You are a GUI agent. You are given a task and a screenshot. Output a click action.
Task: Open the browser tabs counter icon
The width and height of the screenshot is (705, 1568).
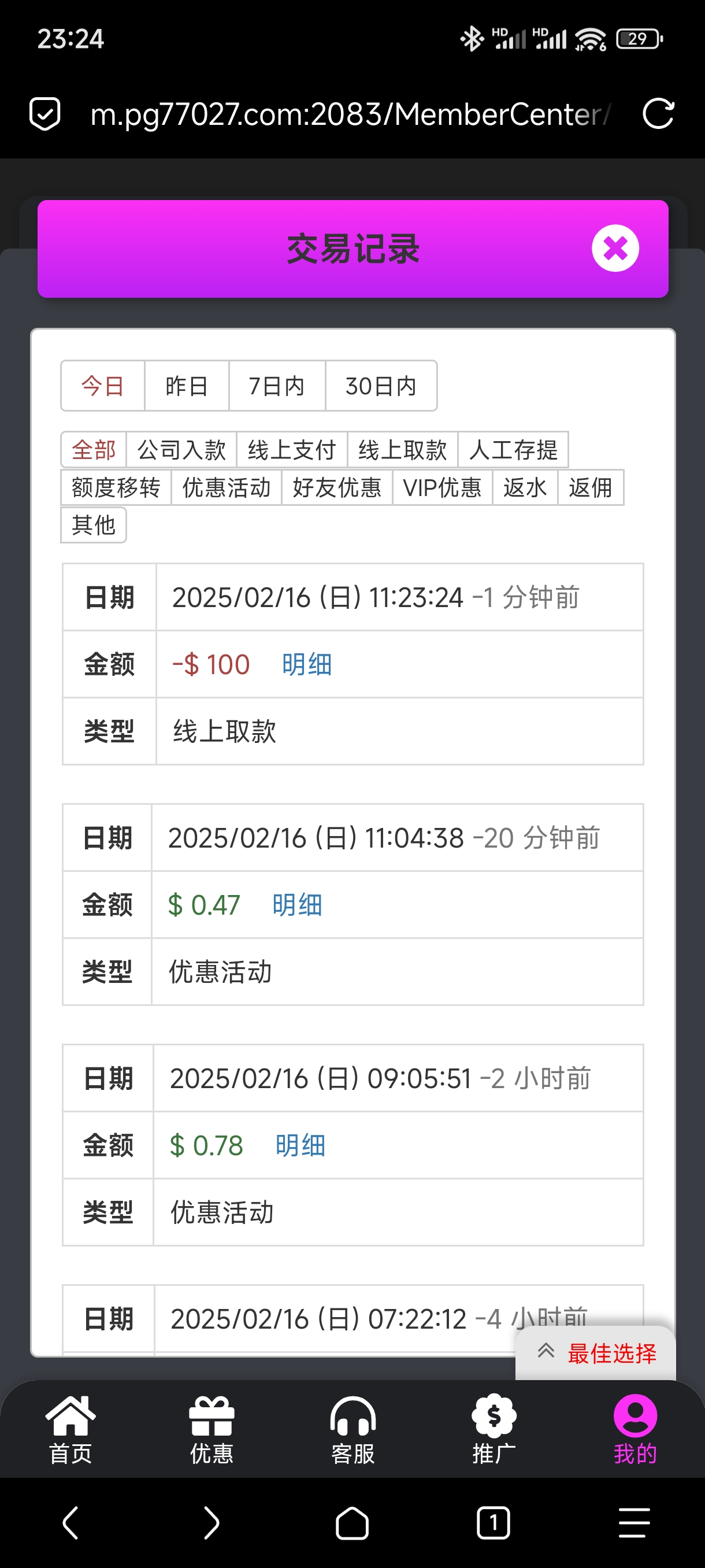click(x=493, y=1523)
